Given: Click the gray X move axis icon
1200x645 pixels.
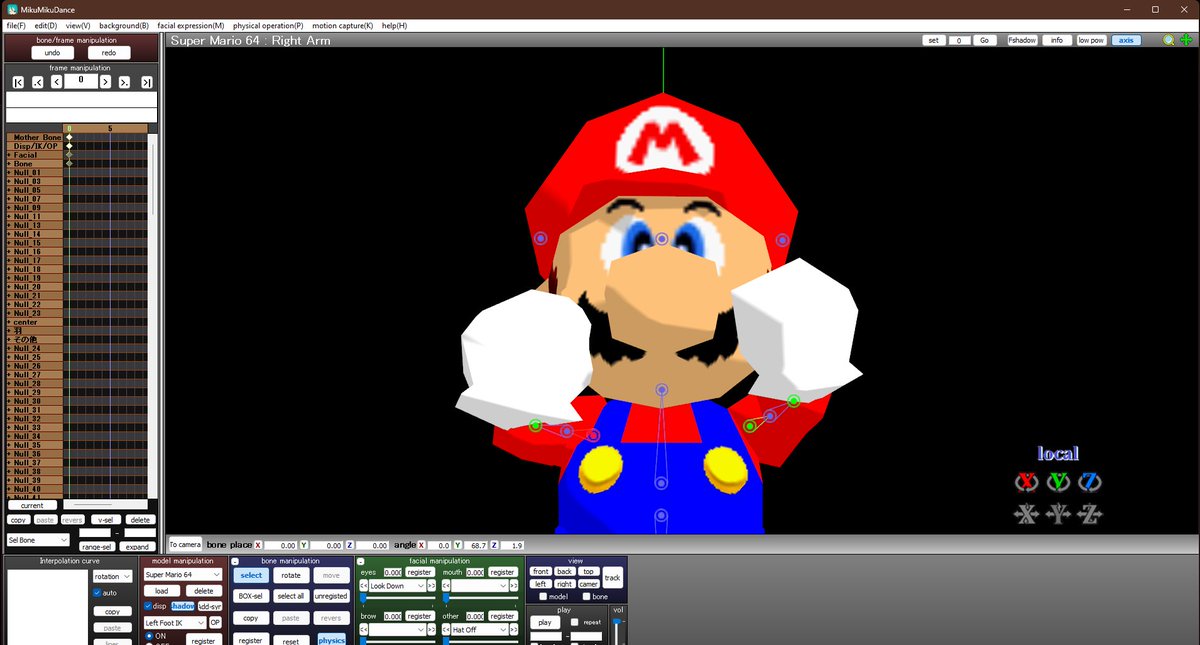Looking at the screenshot, I should pyautogui.click(x=1026, y=515).
